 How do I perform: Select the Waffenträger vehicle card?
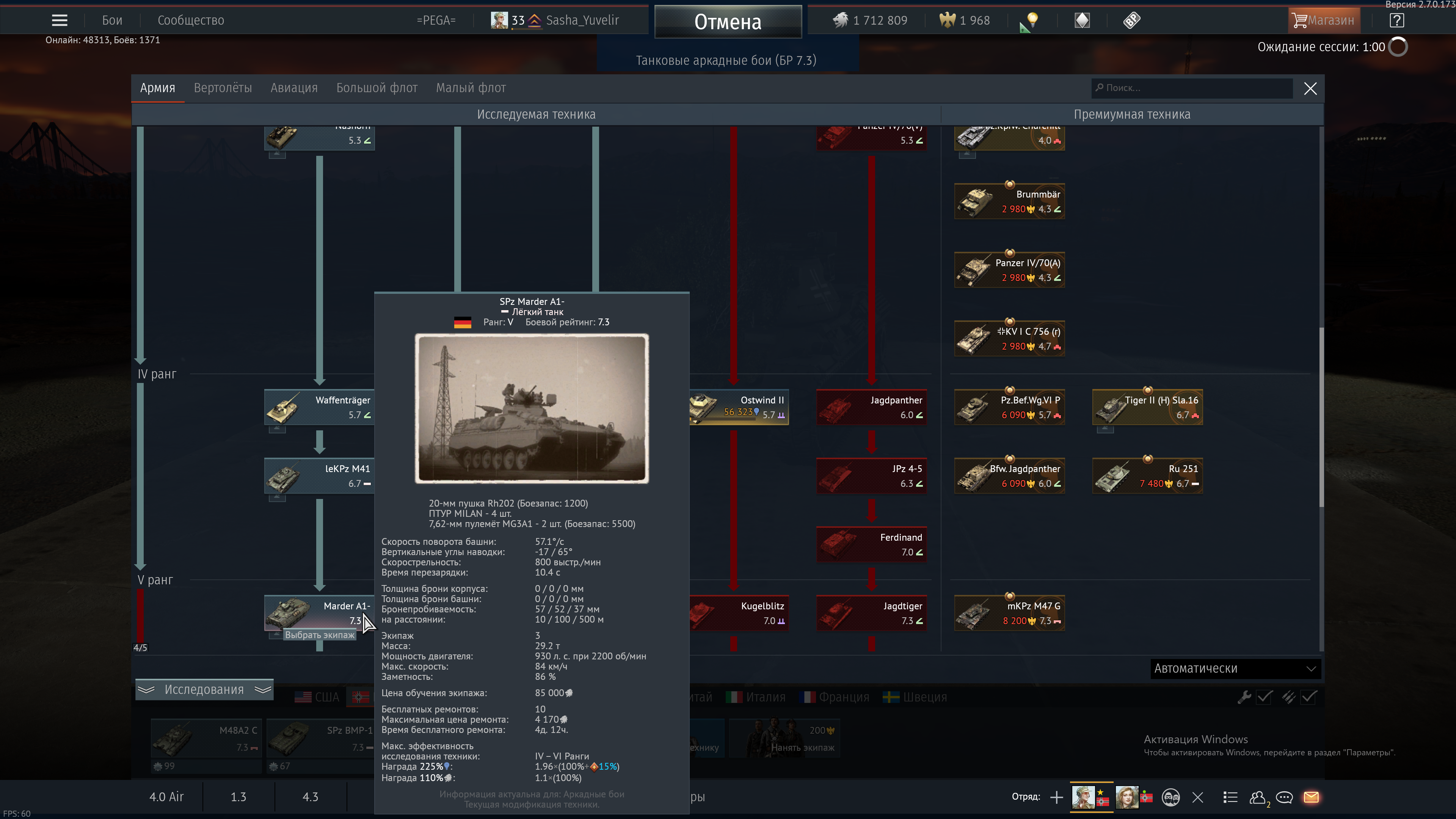tap(319, 407)
